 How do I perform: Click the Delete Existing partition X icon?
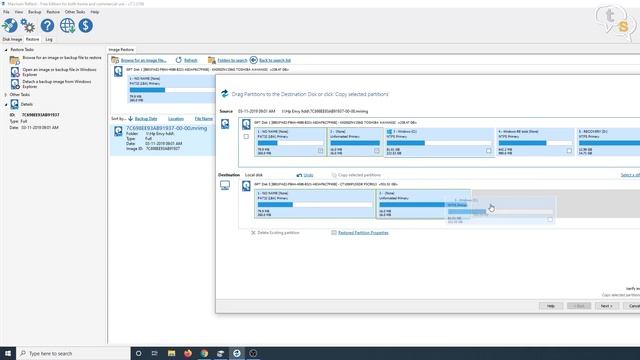[x=253, y=233]
